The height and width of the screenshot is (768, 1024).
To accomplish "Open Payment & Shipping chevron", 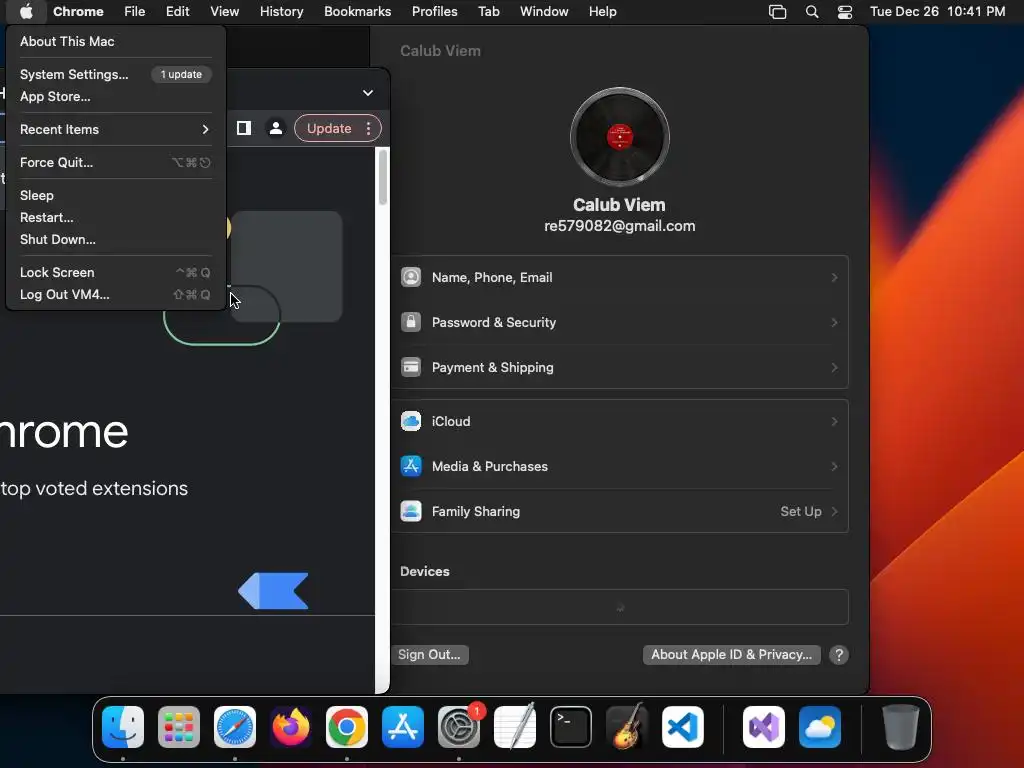I will 834,368.
